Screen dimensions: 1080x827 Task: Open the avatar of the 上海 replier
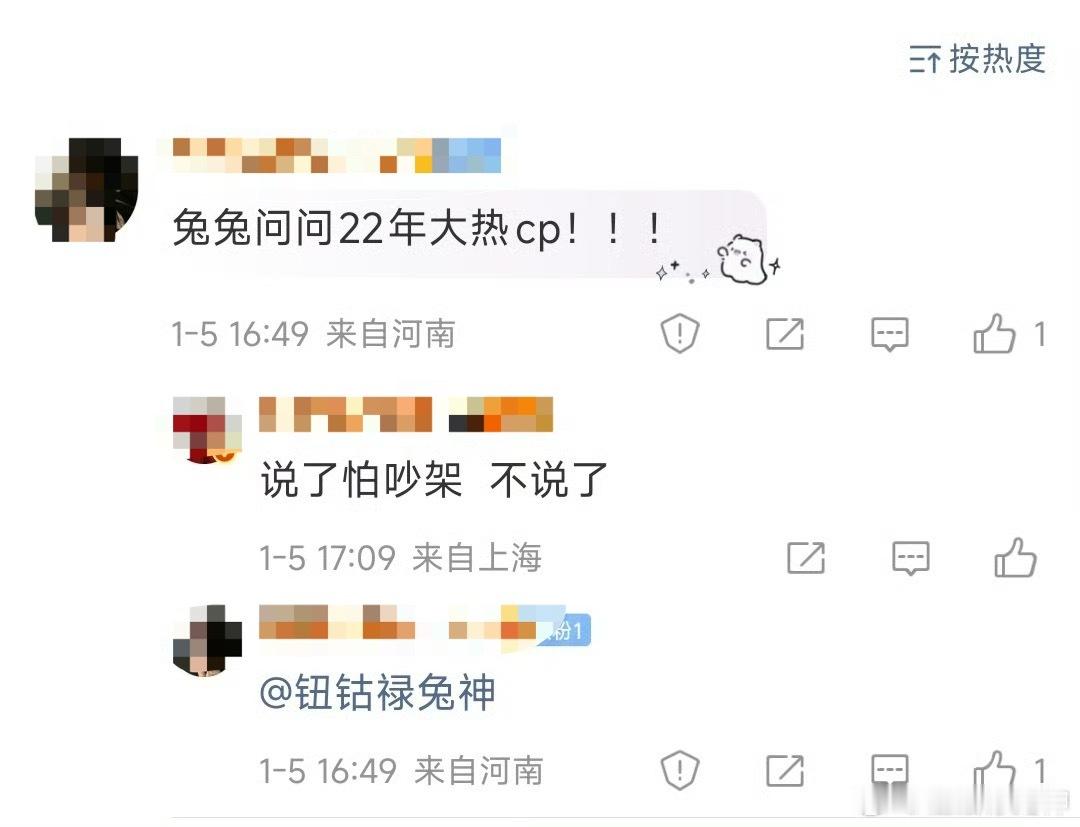tap(207, 430)
